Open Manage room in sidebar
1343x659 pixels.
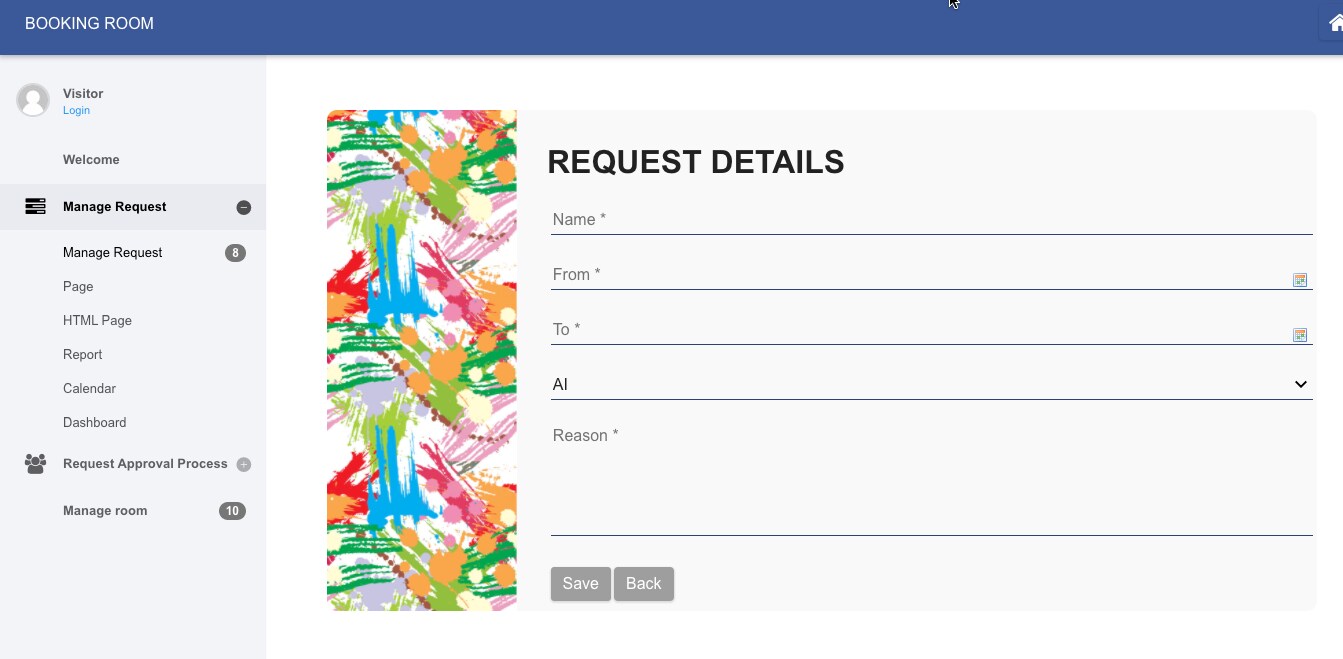point(105,511)
